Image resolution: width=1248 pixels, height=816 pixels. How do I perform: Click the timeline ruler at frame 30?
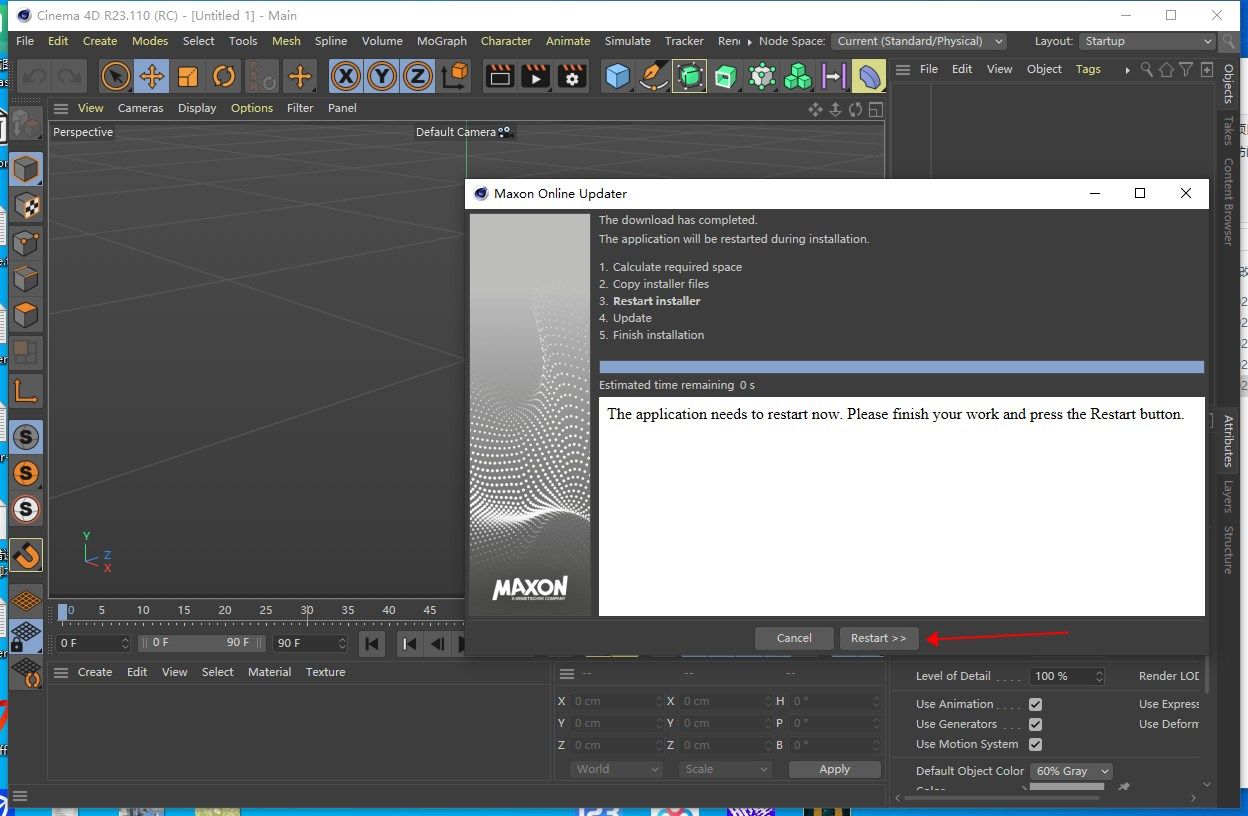coord(307,610)
